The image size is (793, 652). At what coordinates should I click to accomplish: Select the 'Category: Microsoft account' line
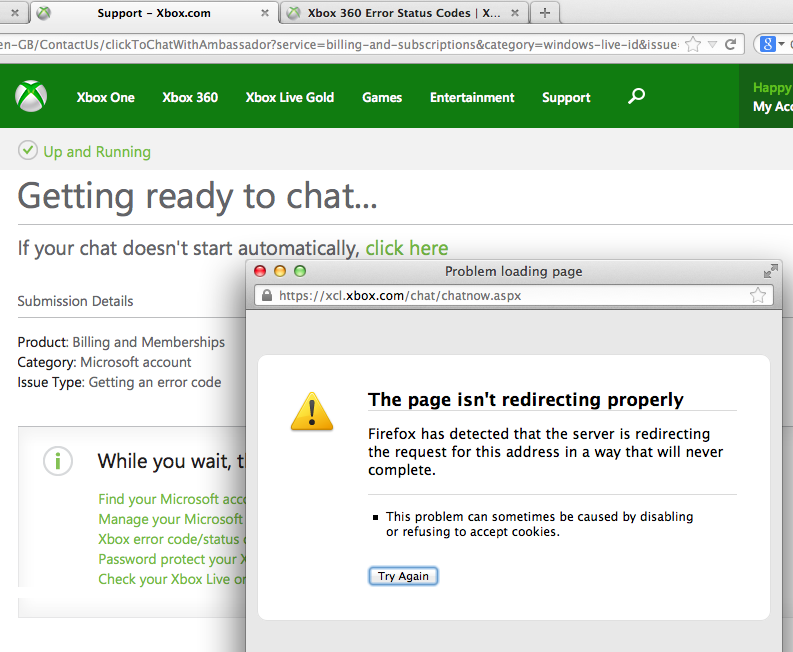[105, 362]
